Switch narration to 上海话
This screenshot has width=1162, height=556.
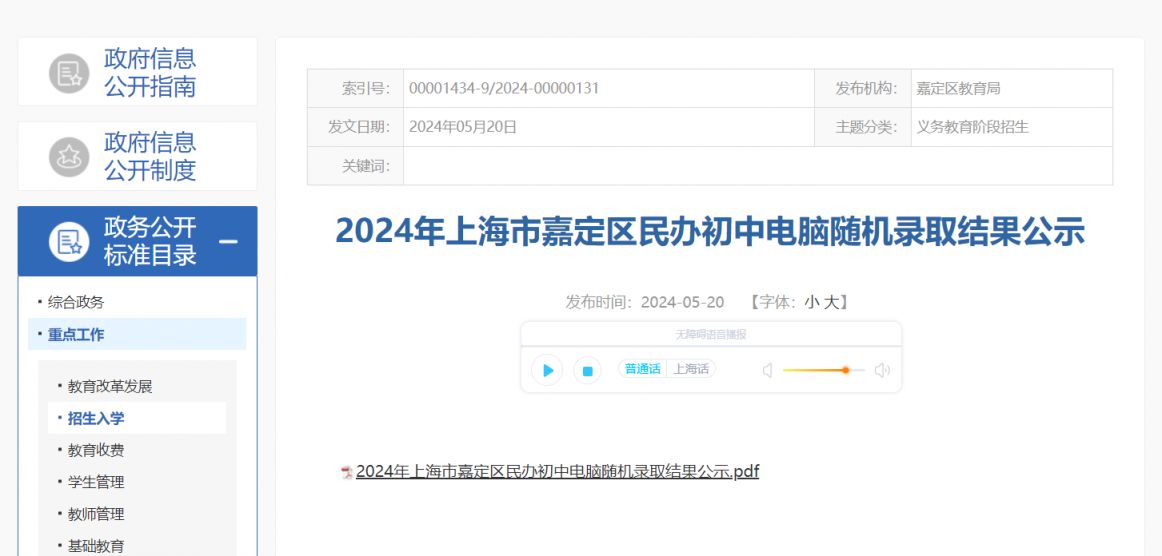click(691, 369)
